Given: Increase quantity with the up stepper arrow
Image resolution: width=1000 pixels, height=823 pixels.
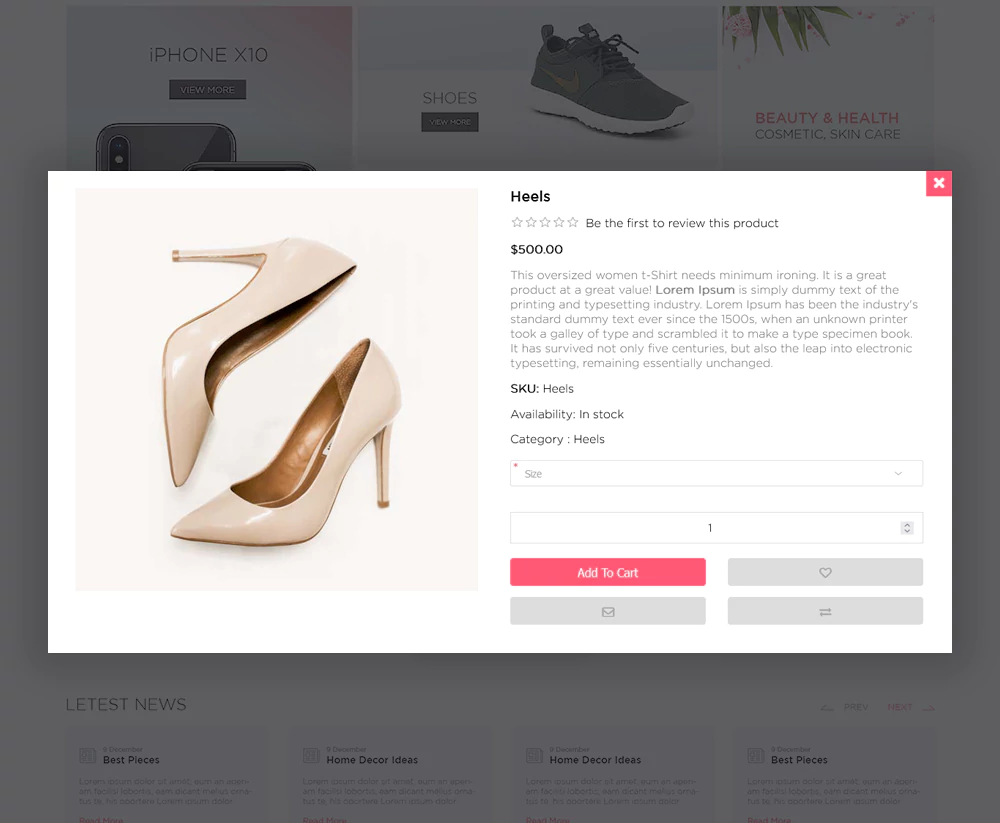Looking at the screenshot, I should pos(907,524).
